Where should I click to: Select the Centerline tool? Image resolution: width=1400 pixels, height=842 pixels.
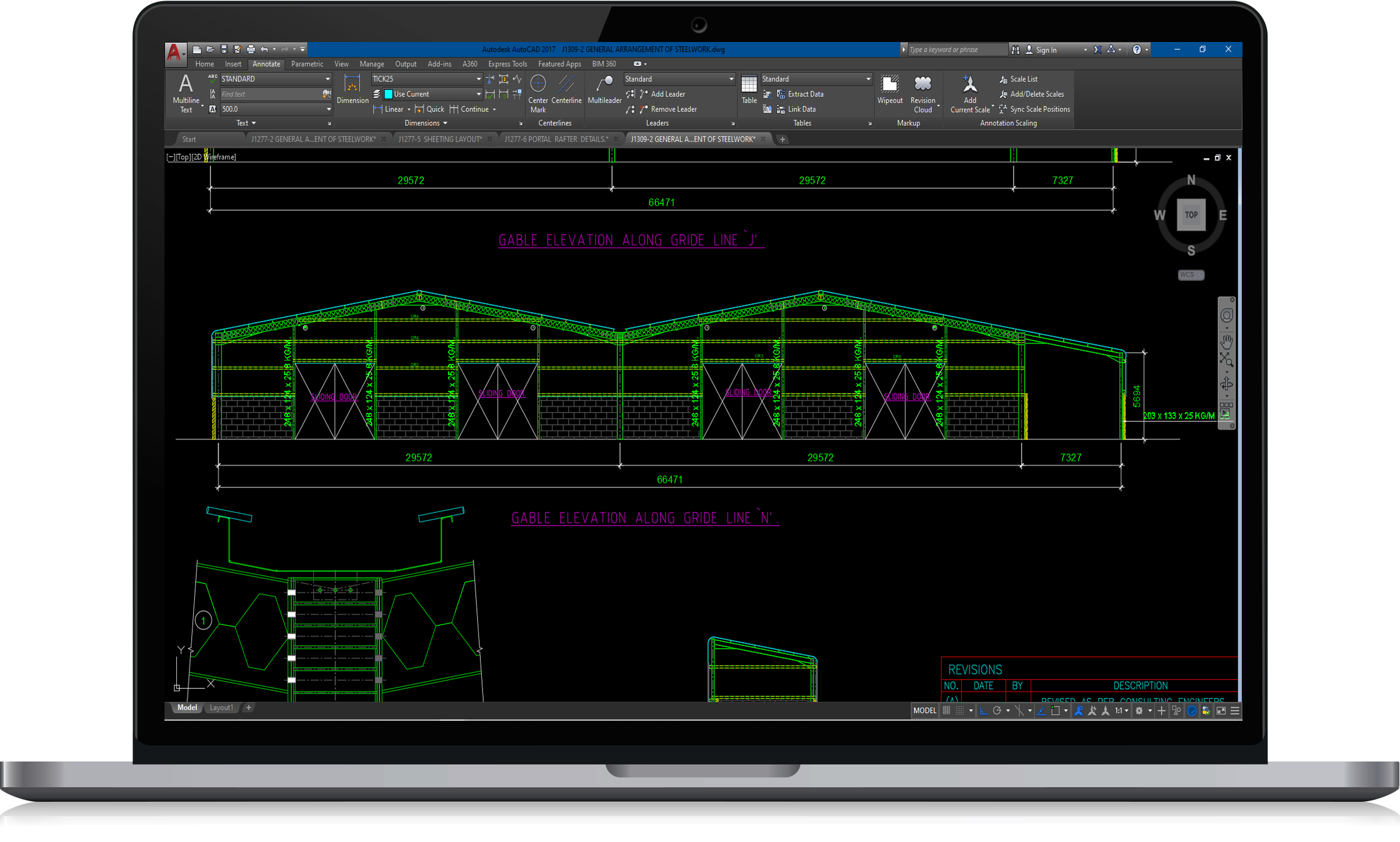(x=566, y=89)
